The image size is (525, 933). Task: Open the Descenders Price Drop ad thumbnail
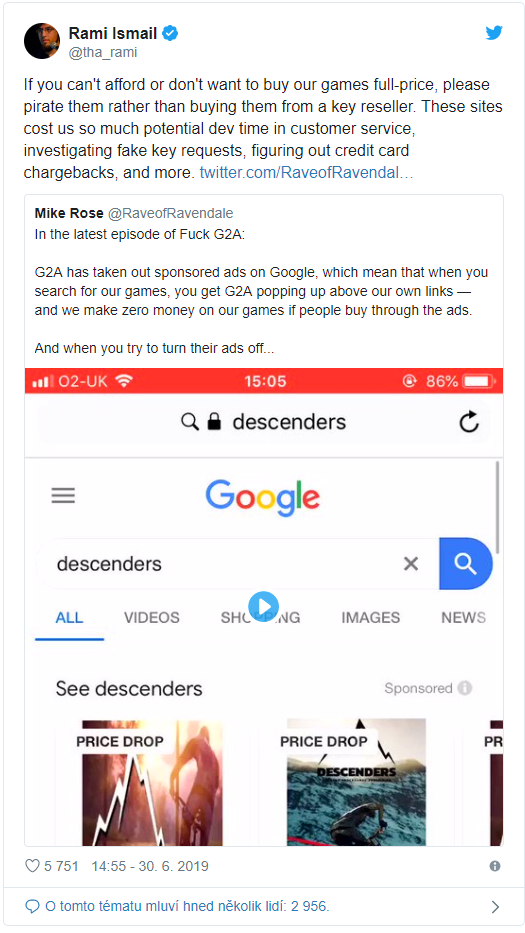click(356, 782)
